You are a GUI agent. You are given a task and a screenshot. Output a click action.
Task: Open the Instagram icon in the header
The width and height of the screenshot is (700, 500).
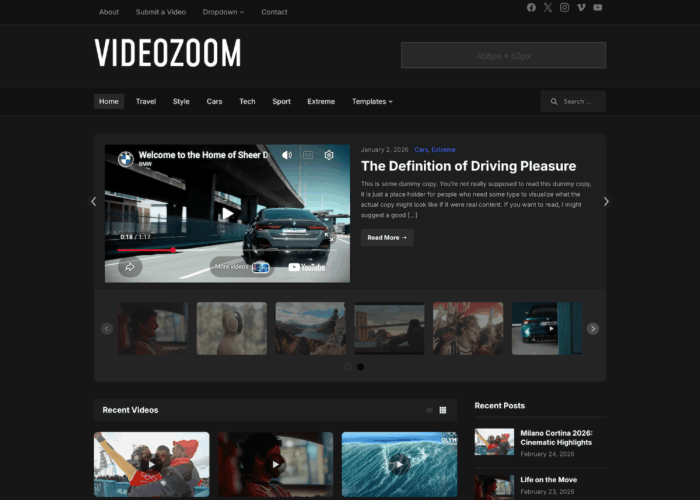[564, 8]
